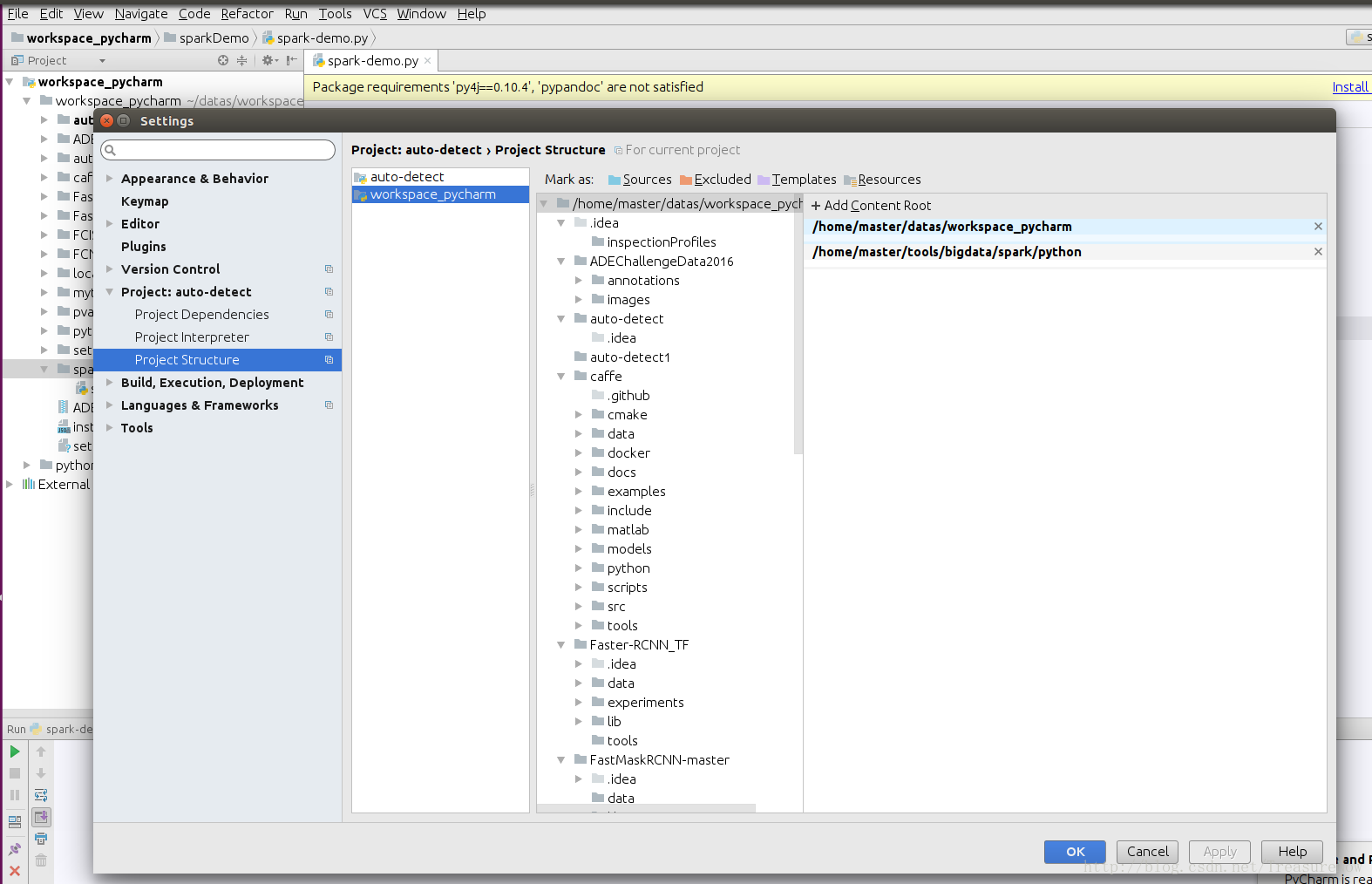The height and width of the screenshot is (884, 1372).
Task: Open the File menu
Action: pyautogui.click(x=17, y=14)
